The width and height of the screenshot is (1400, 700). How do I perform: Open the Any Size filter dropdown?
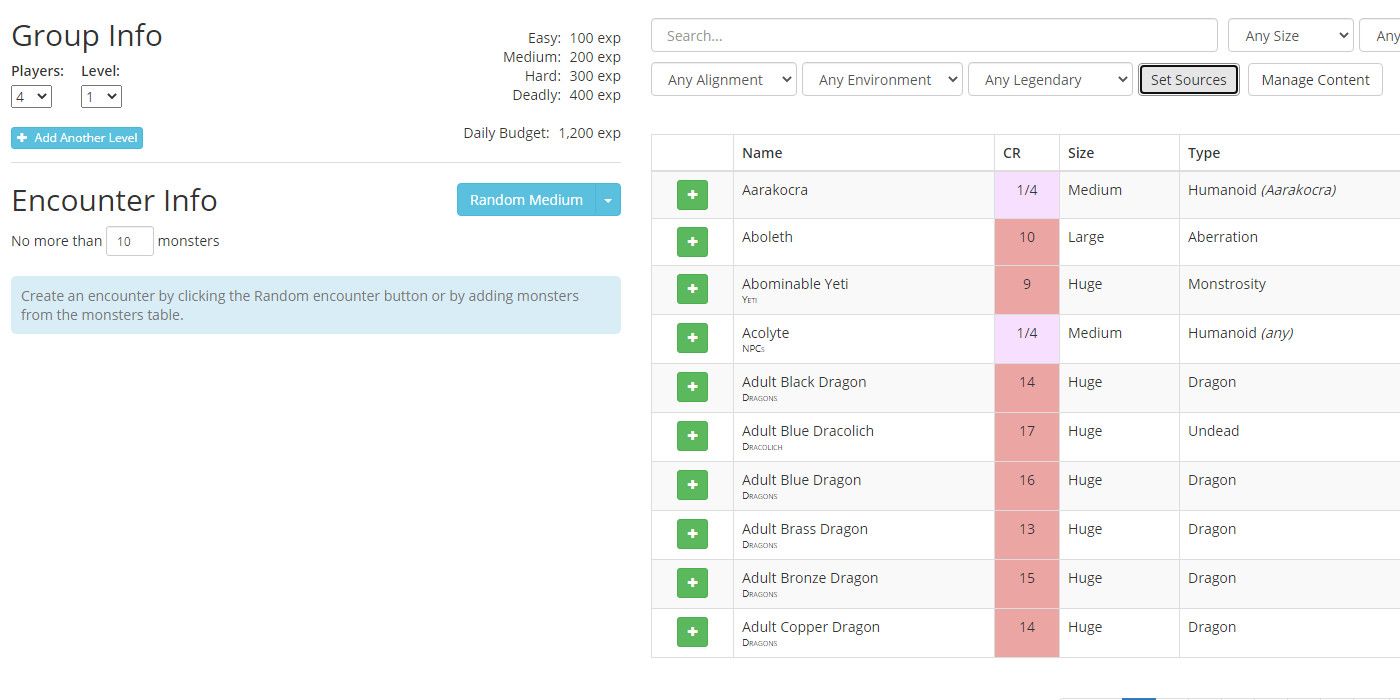pyautogui.click(x=1290, y=36)
